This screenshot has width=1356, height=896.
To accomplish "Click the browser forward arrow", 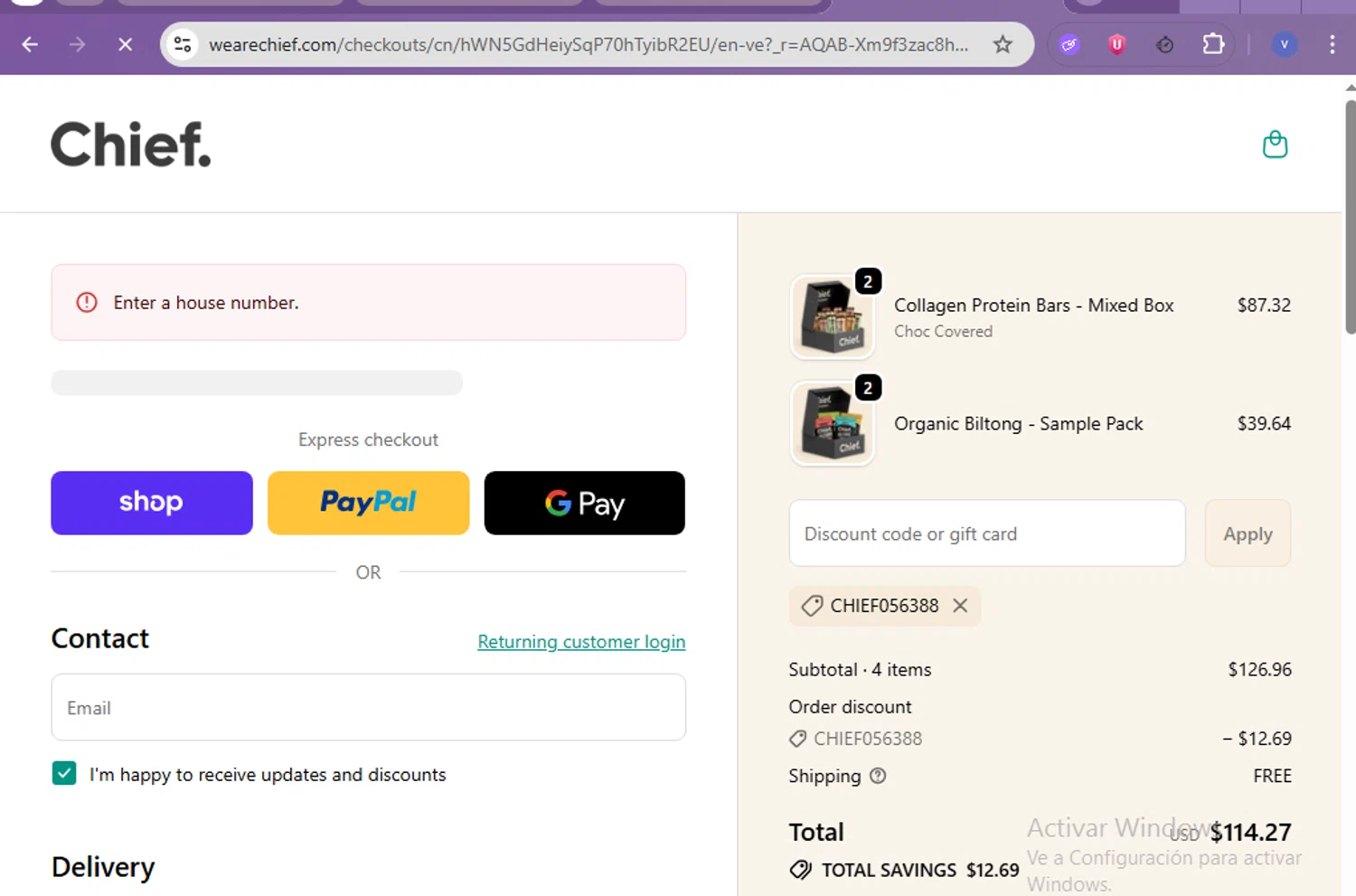I will click(x=78, y=44).
